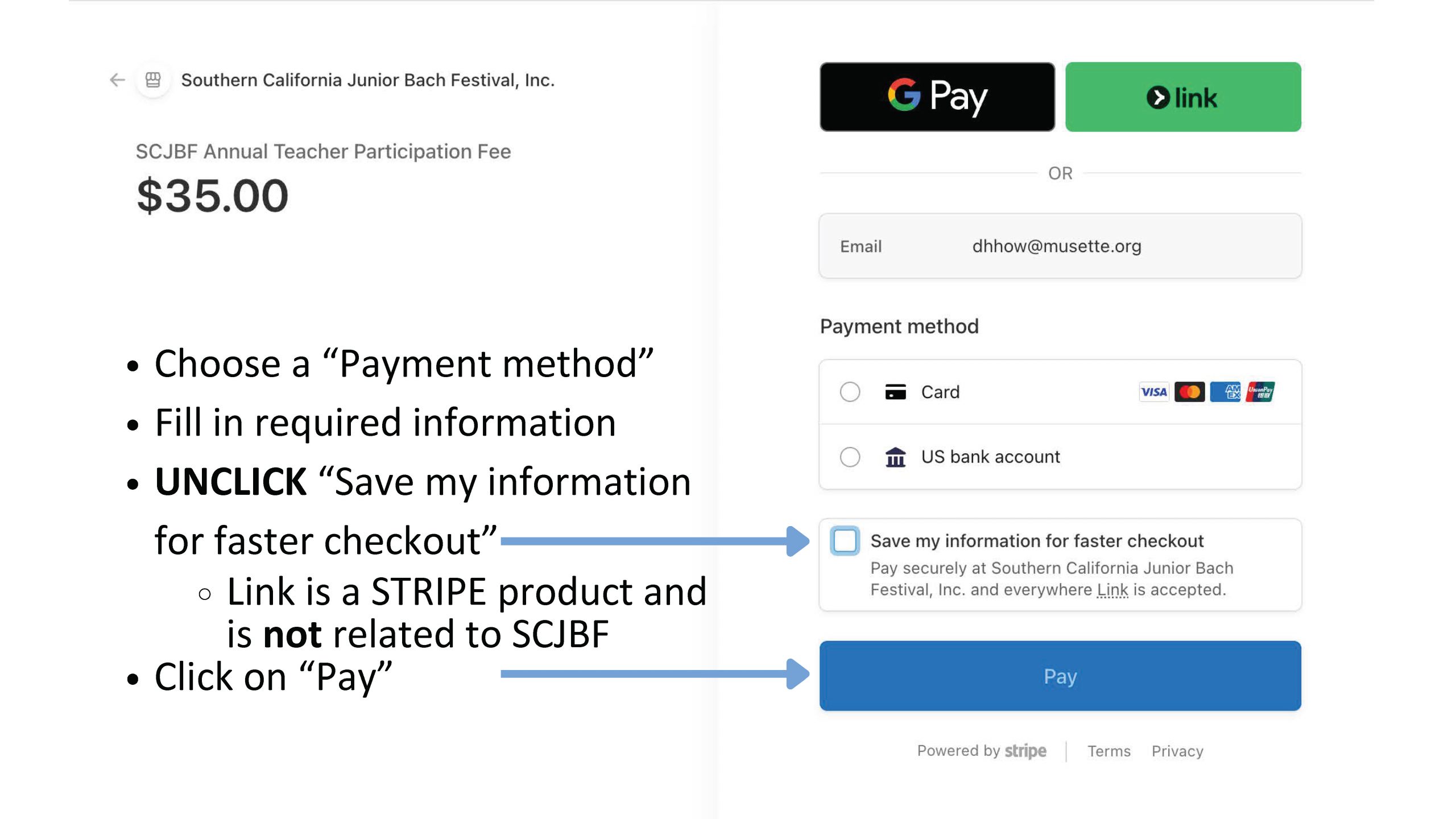Open the Privacy link
This screenshot has height=819, width=1456.
point(1177,751)
